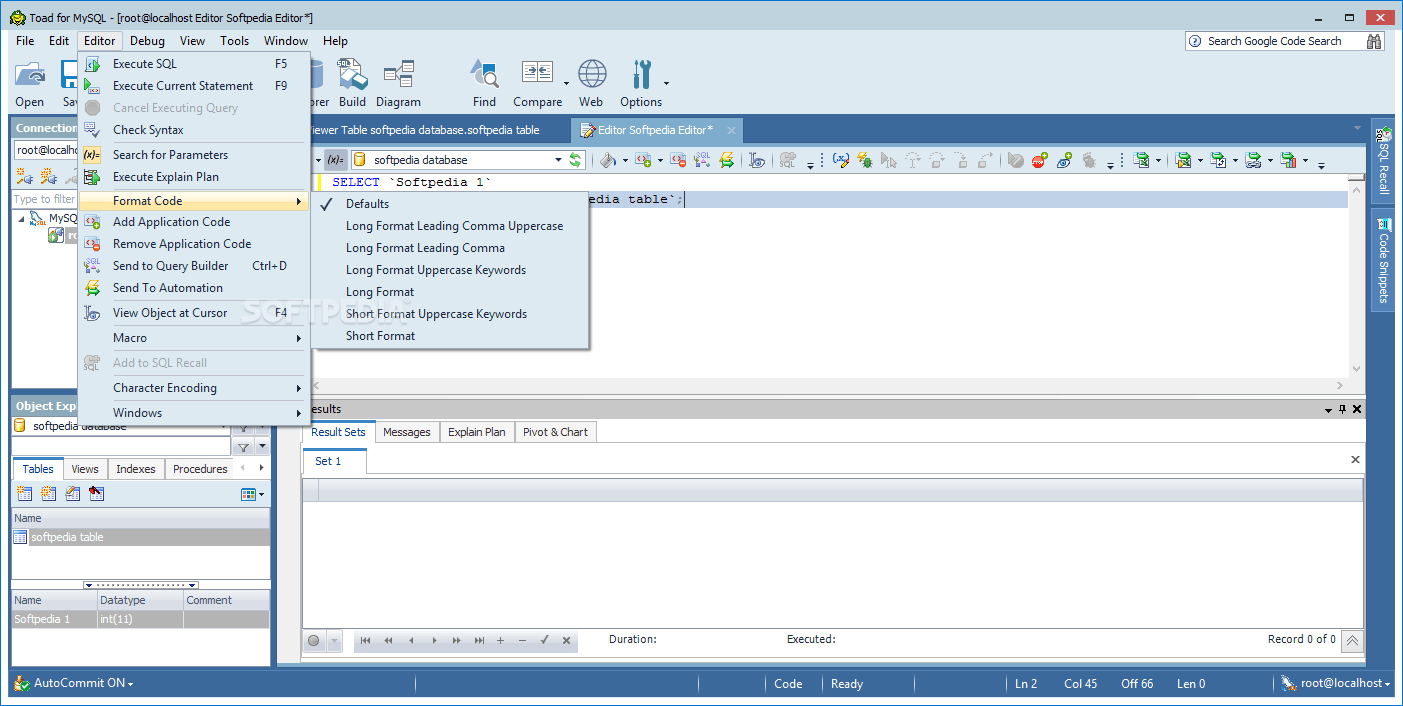Open the Diagram tool
This screenshot has width=1403, height=706.
(x=398, y=82)
